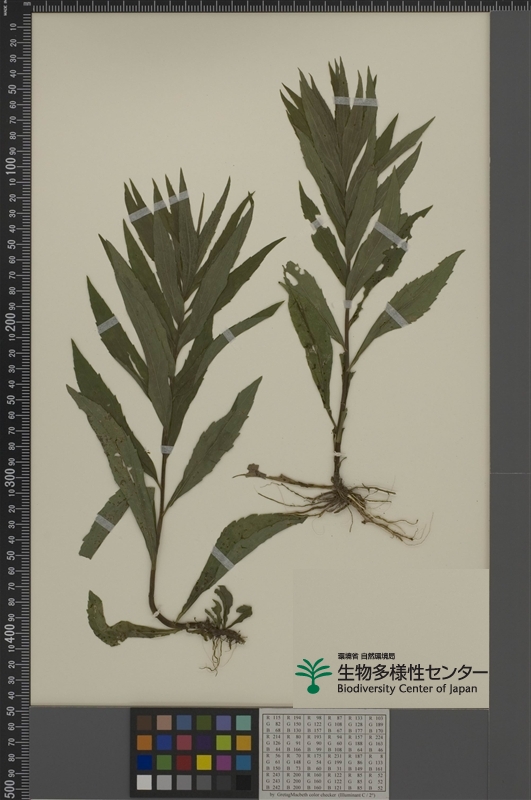Screen dimensions: 531x800
Task: Select the cyan swatch next to magenta
Action: 243,762
